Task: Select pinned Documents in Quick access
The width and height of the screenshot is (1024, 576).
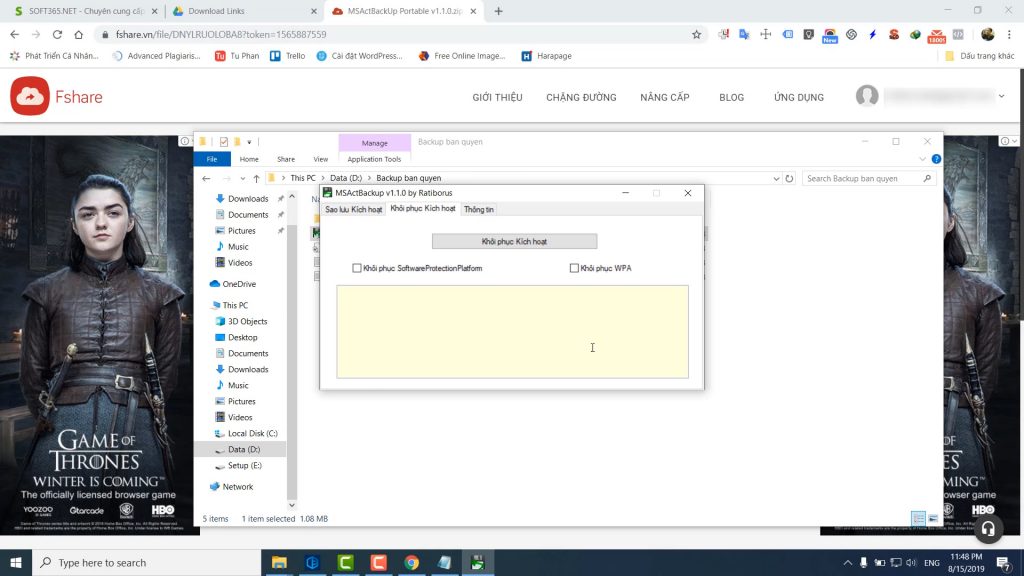Action: (x=248, y=215)
